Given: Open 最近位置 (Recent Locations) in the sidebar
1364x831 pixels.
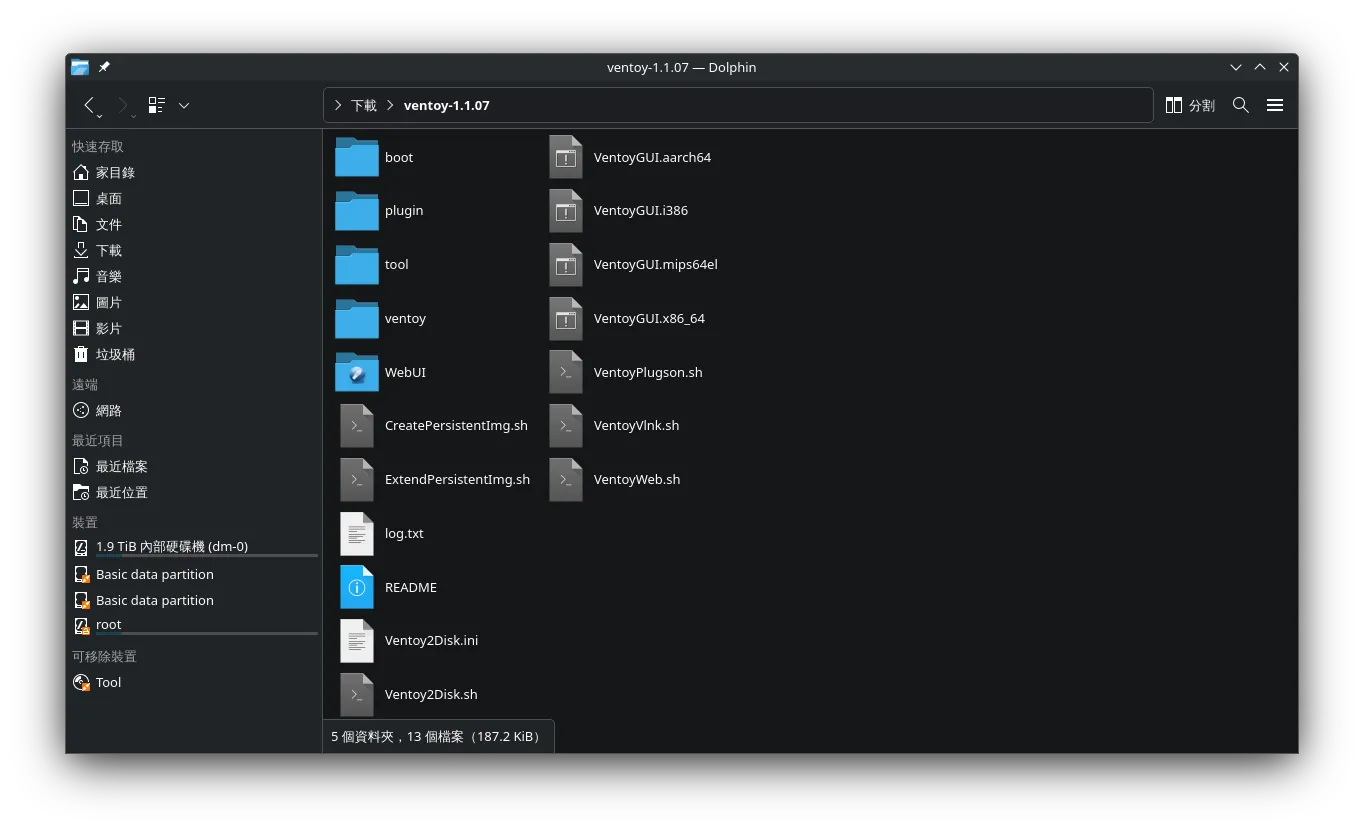Looking at the screenshot, I should (x=194, y=493).
